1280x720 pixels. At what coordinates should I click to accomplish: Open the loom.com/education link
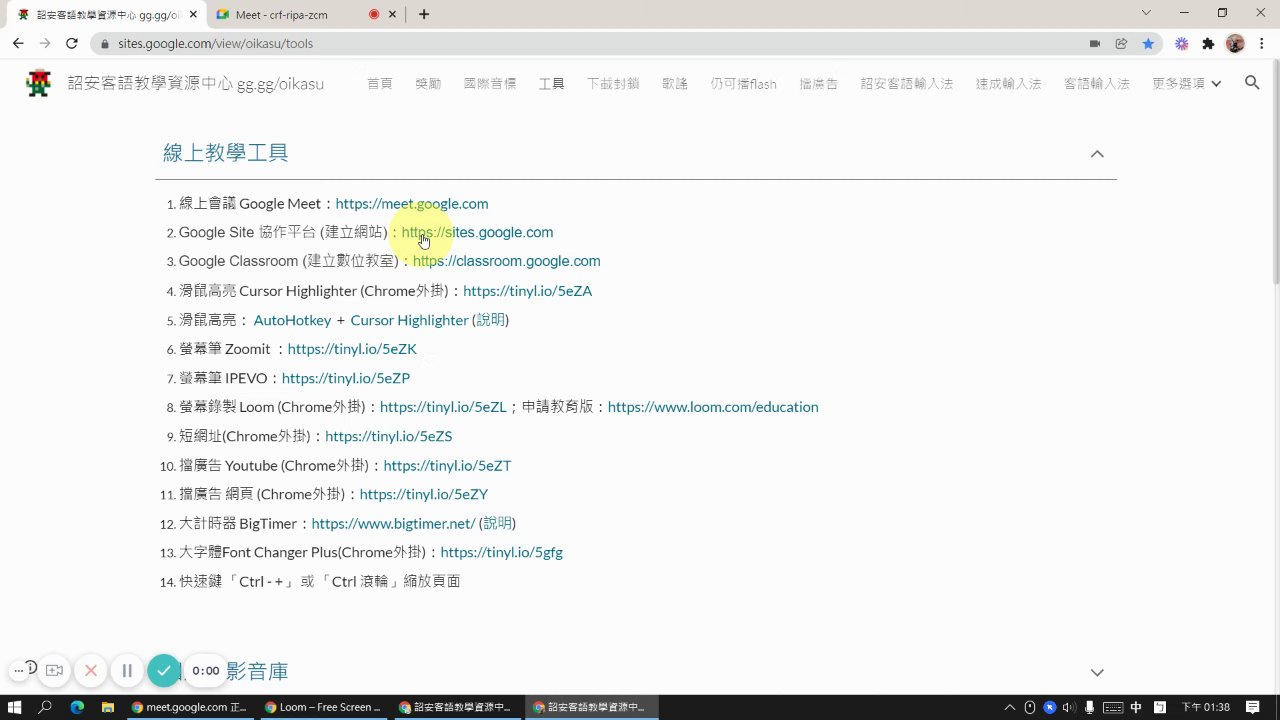point(713,407)
